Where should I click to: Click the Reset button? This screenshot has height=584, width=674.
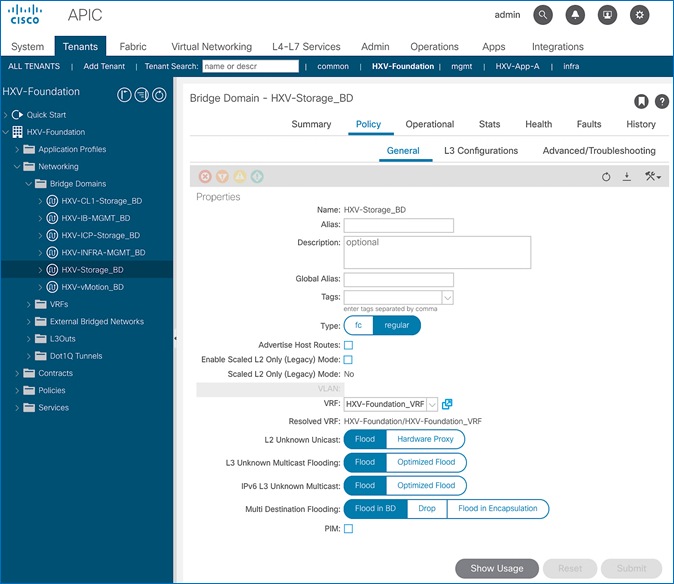tap(570, 568)
